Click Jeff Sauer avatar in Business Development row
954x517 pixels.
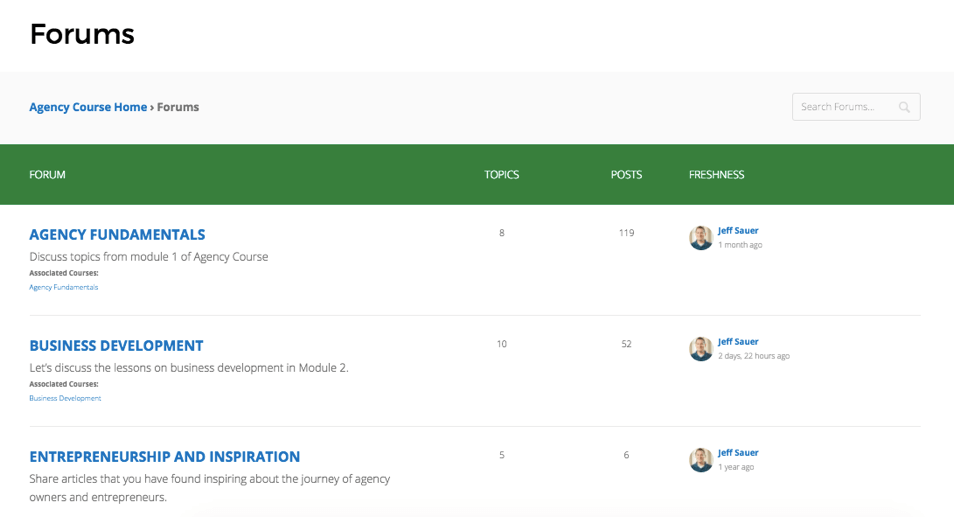click(x=700, y=349)
